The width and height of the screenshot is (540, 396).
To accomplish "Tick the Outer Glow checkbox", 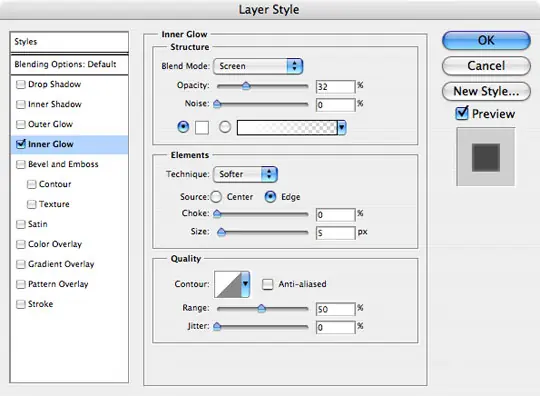I will pos(21,124).
